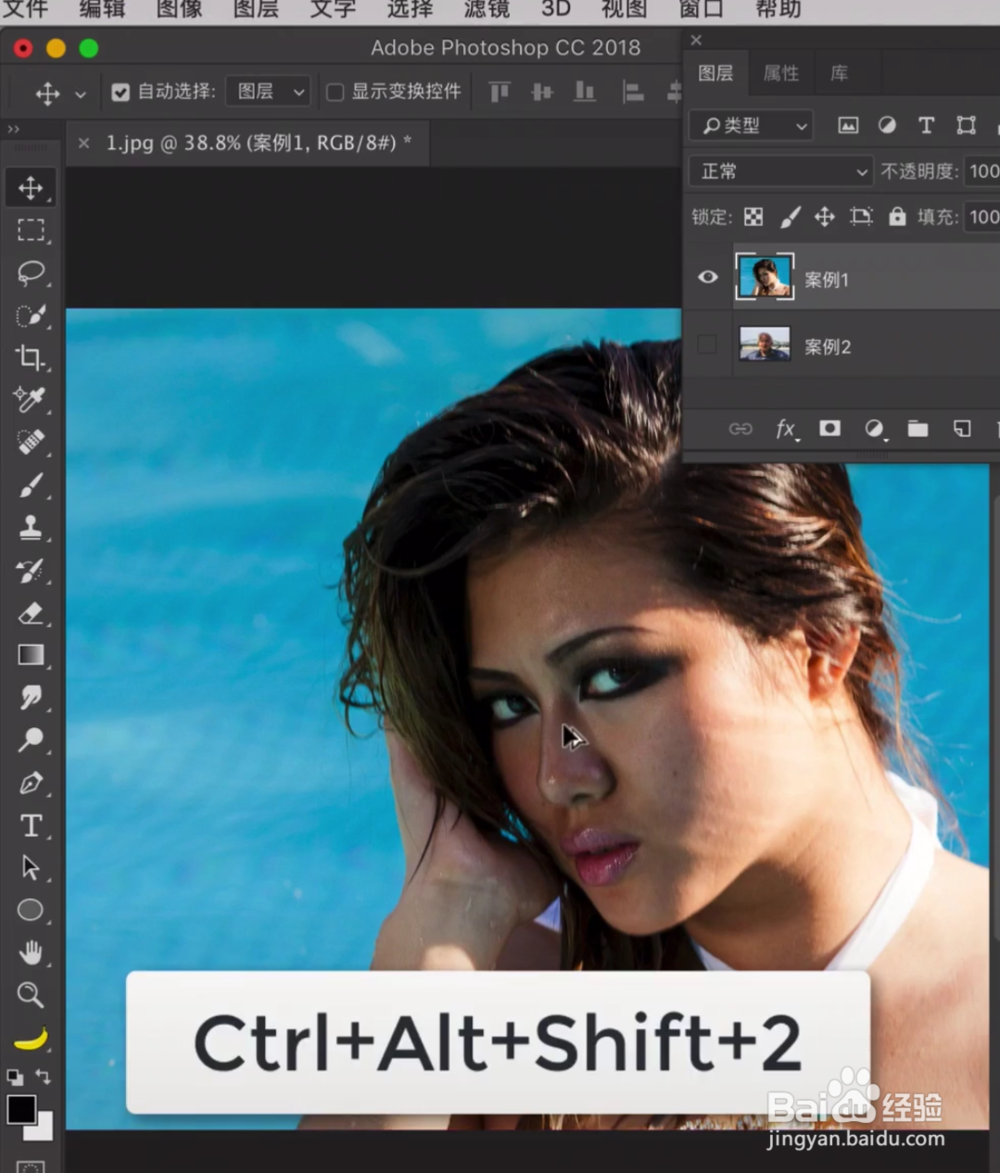Select the Rectangular Marquee tool
1000x1173 pixels.
31,230
